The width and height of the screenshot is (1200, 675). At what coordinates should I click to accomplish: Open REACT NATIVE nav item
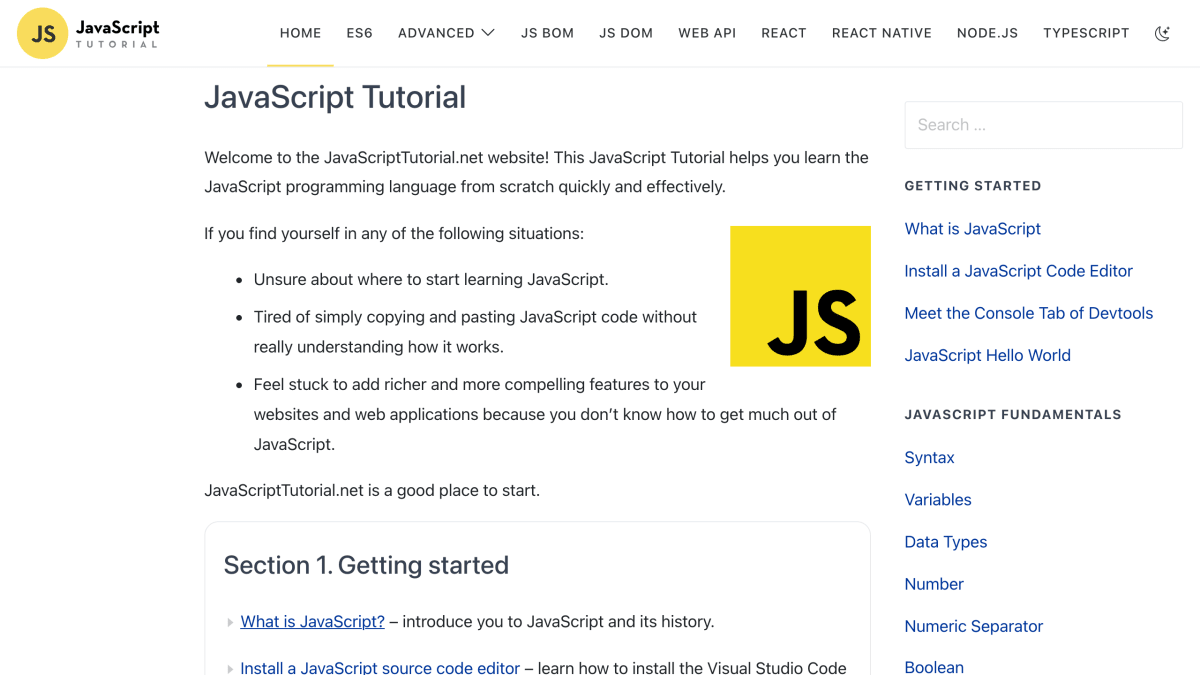pos(882,33)
